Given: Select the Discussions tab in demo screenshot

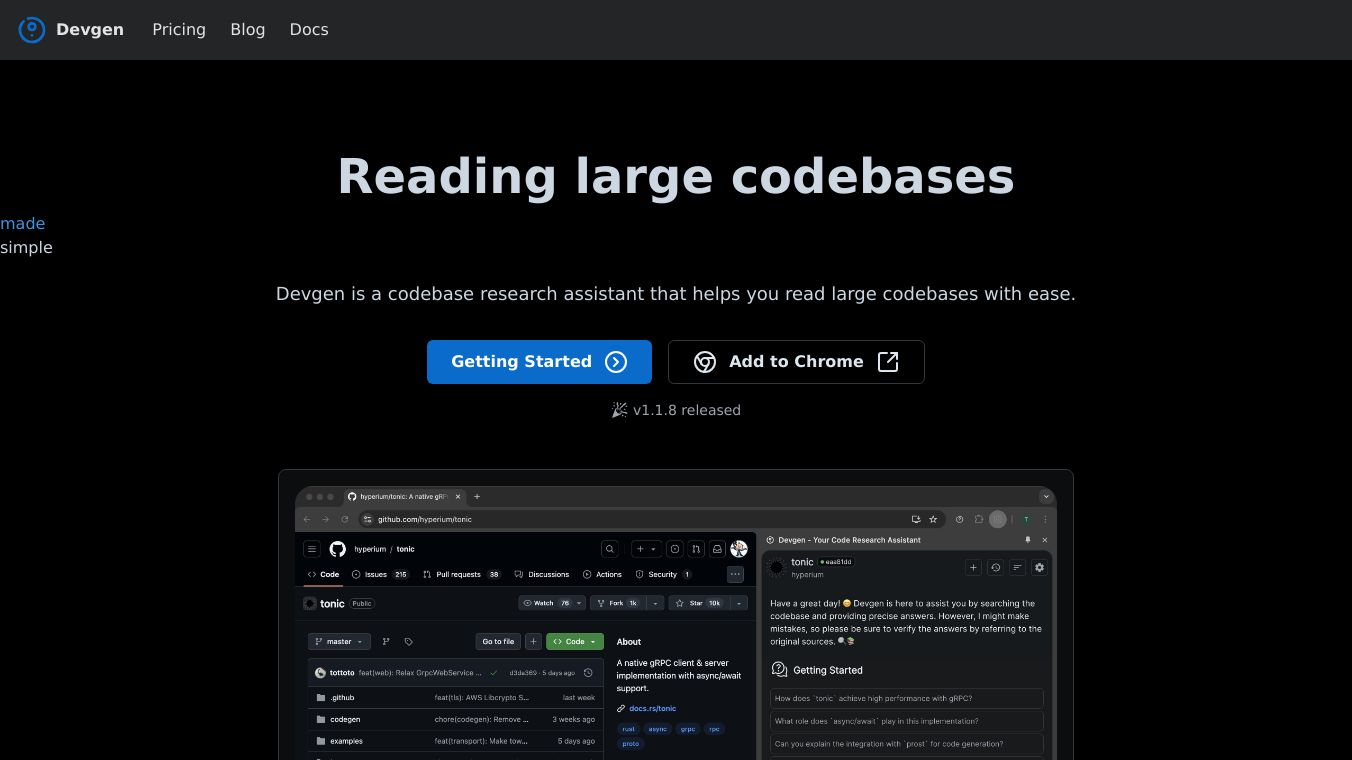Looking at the screenshot, I should pyautogui.click(x=541, y=575).
